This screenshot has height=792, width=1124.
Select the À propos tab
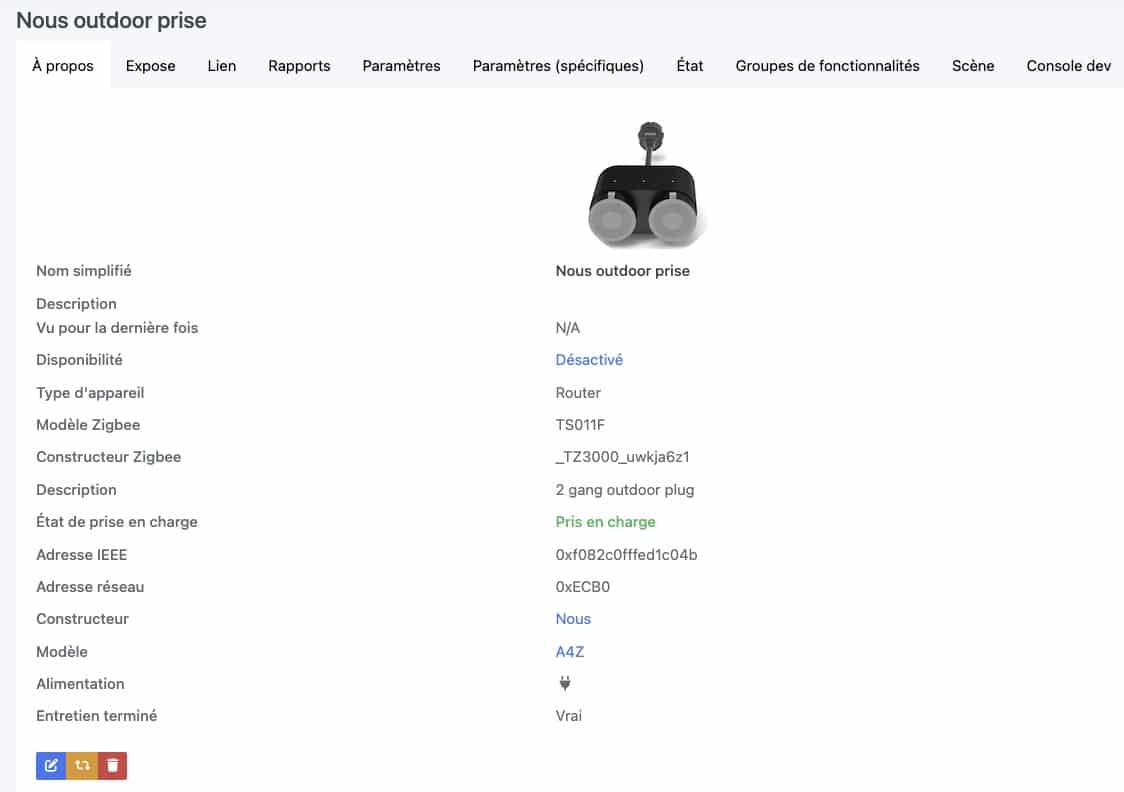[x=63, y=66]
